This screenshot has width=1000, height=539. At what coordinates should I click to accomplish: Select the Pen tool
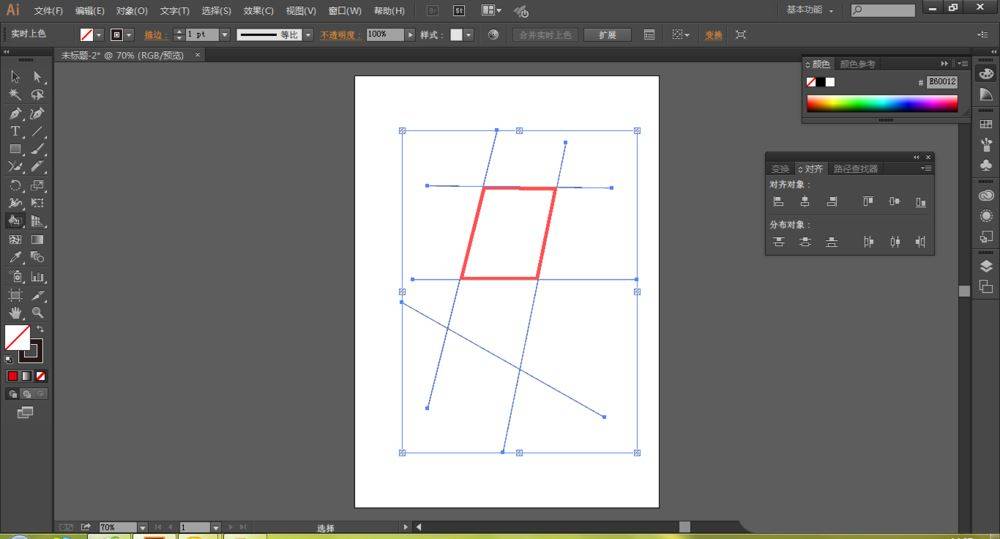[x=15, y=113]
